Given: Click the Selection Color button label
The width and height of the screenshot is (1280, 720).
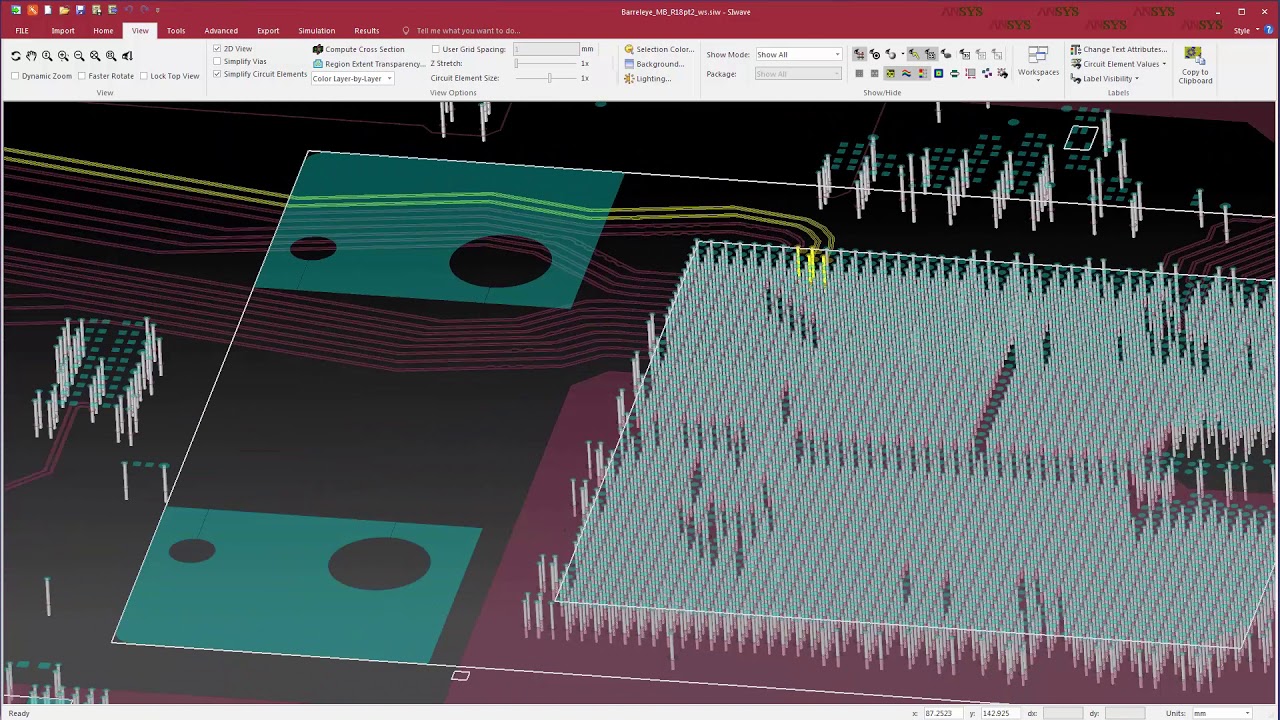Looking at the screenshot, I should coord(665,49).
